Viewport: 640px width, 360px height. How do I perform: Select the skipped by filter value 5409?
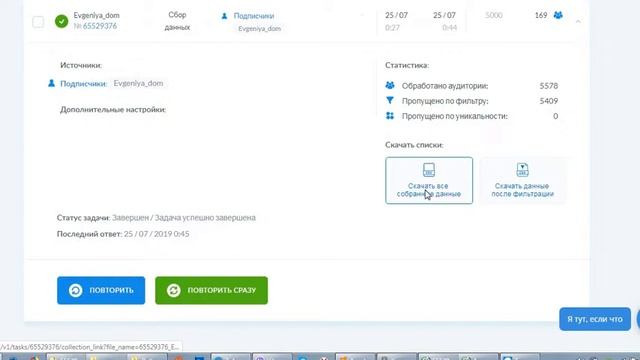pos(549,101)
